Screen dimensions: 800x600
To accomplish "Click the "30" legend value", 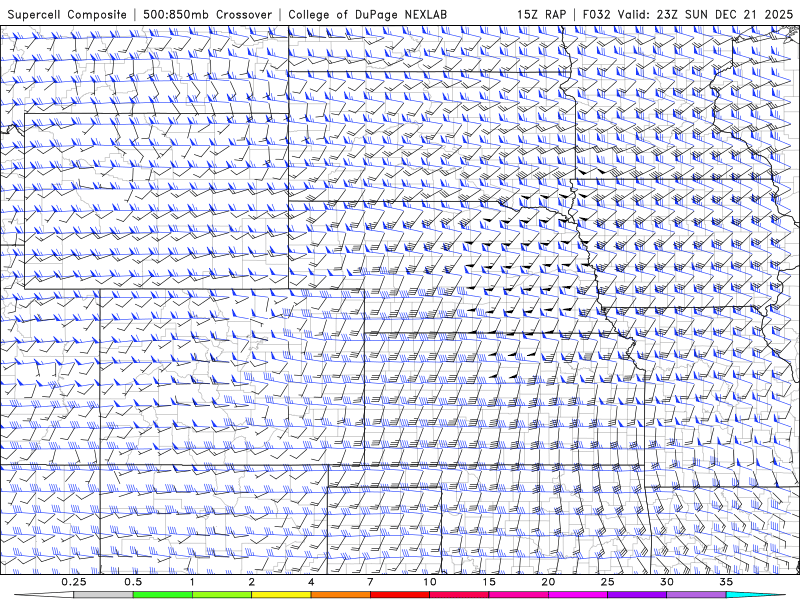I will (x=667, y=582).
